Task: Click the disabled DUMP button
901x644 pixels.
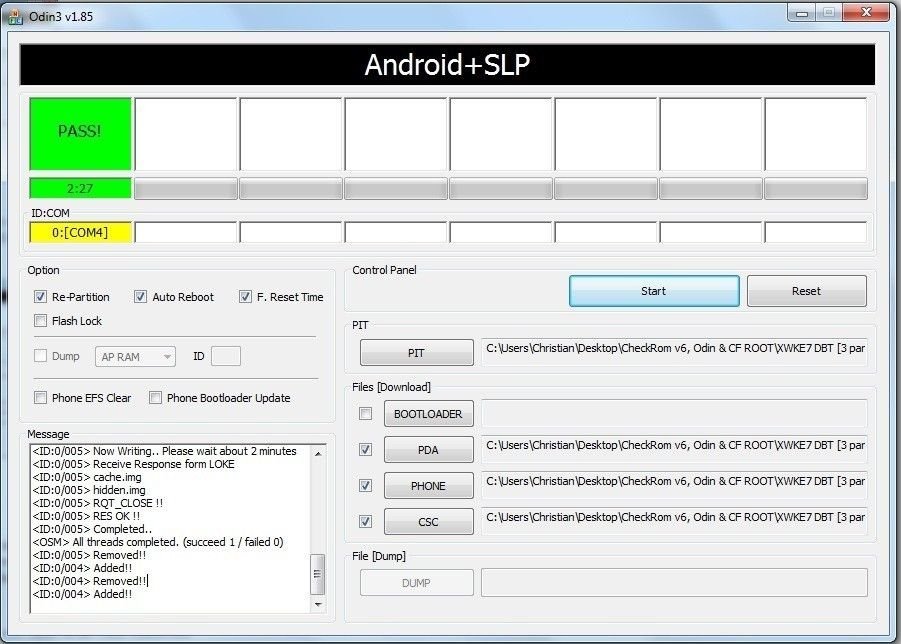Action: pyautogui.click(x=417, y=583)
